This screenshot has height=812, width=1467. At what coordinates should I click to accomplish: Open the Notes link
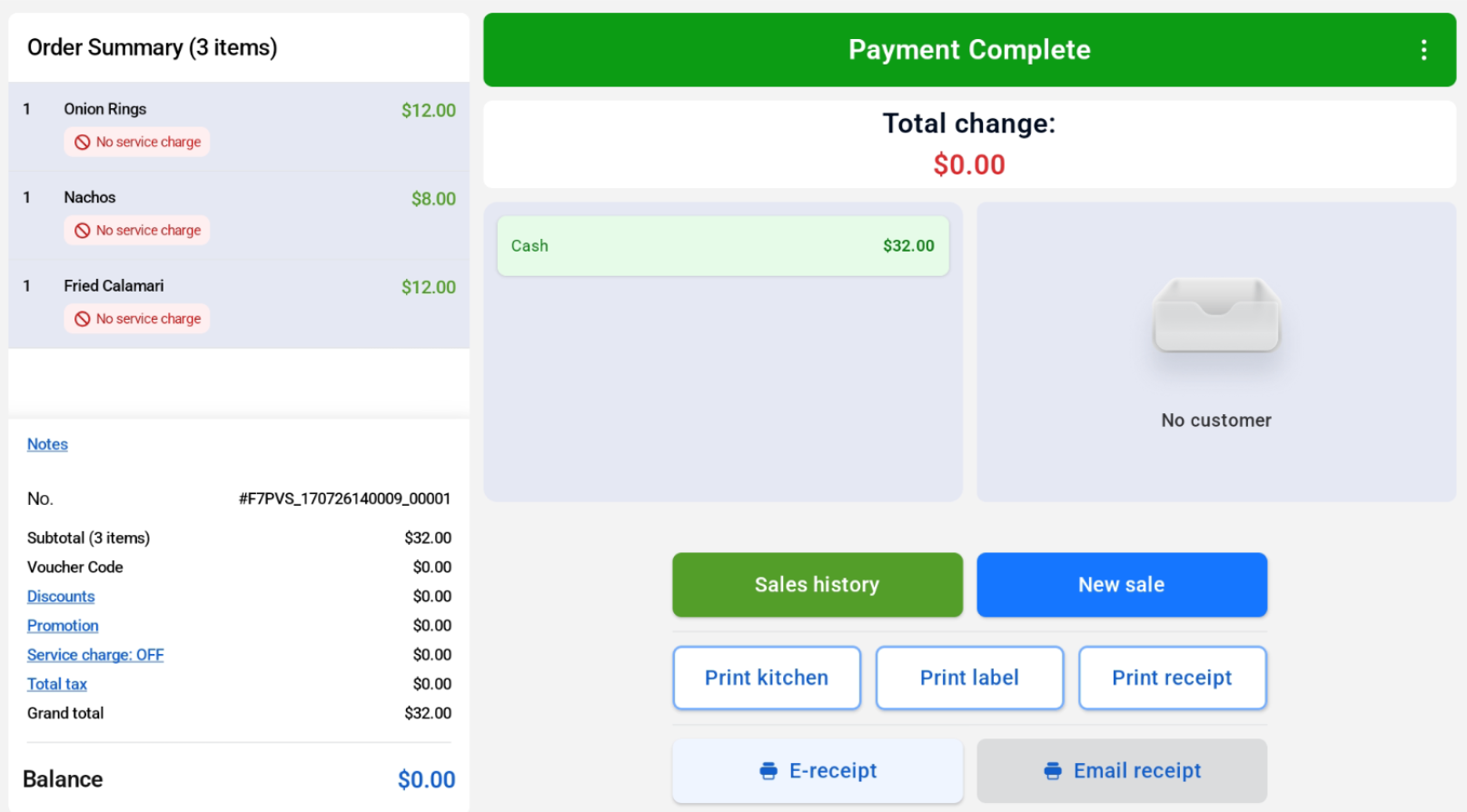tap(47, 444)
